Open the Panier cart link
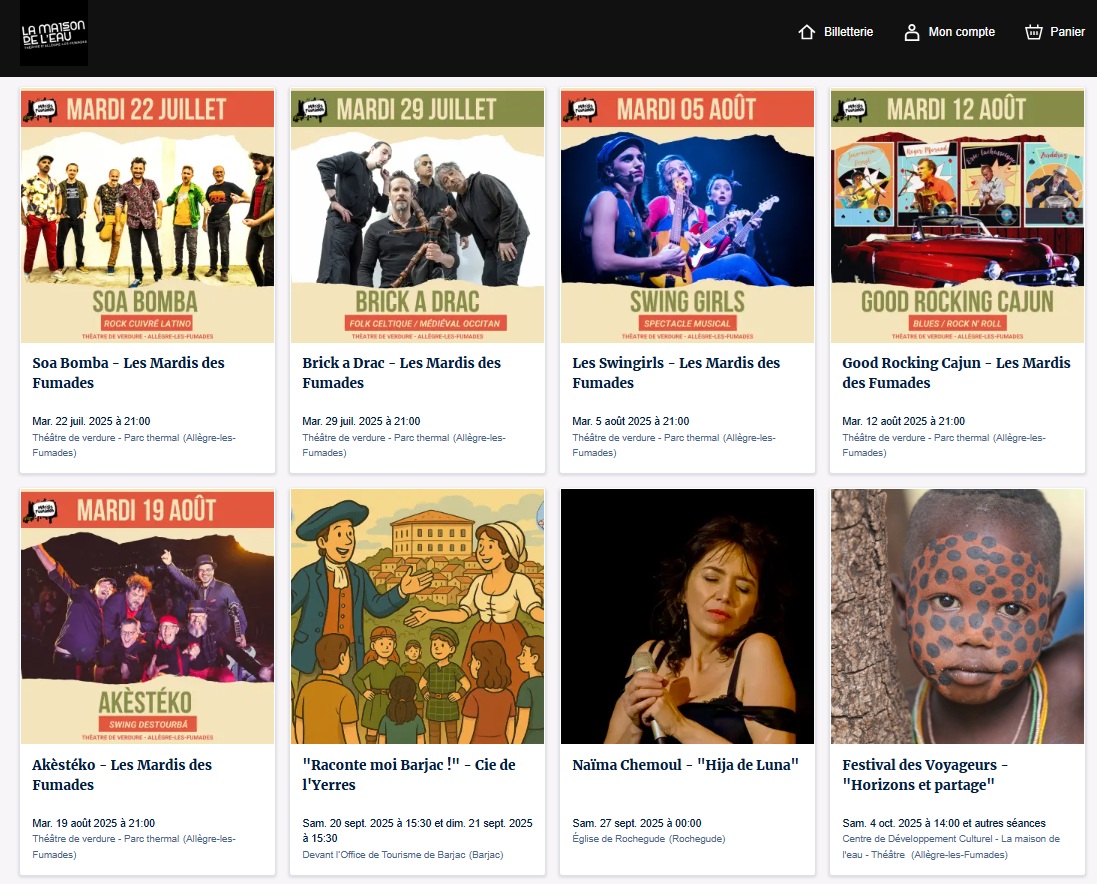The image size is (1097, 884). [1067, 32]
